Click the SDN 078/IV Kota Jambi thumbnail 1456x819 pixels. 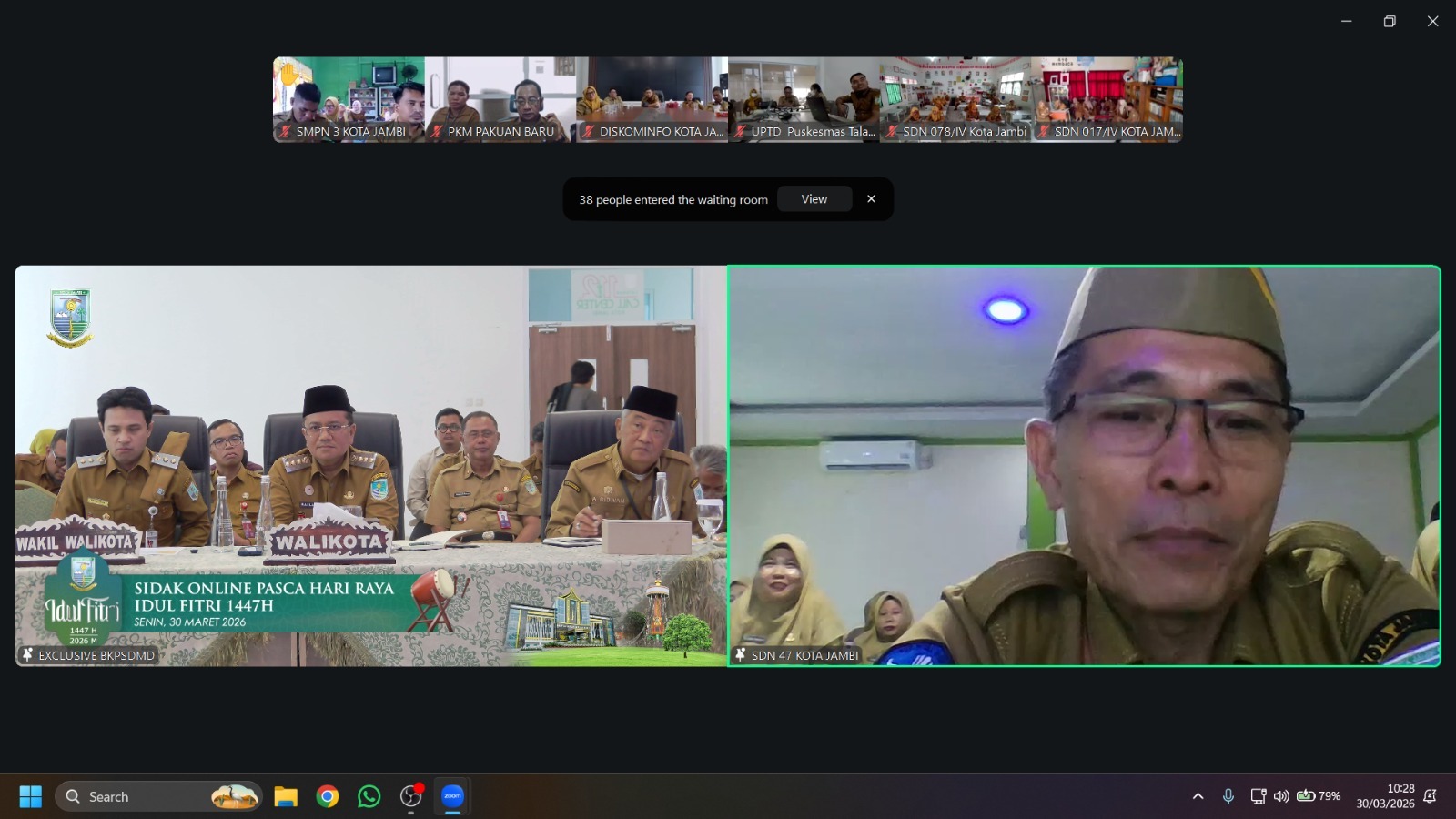955,99
